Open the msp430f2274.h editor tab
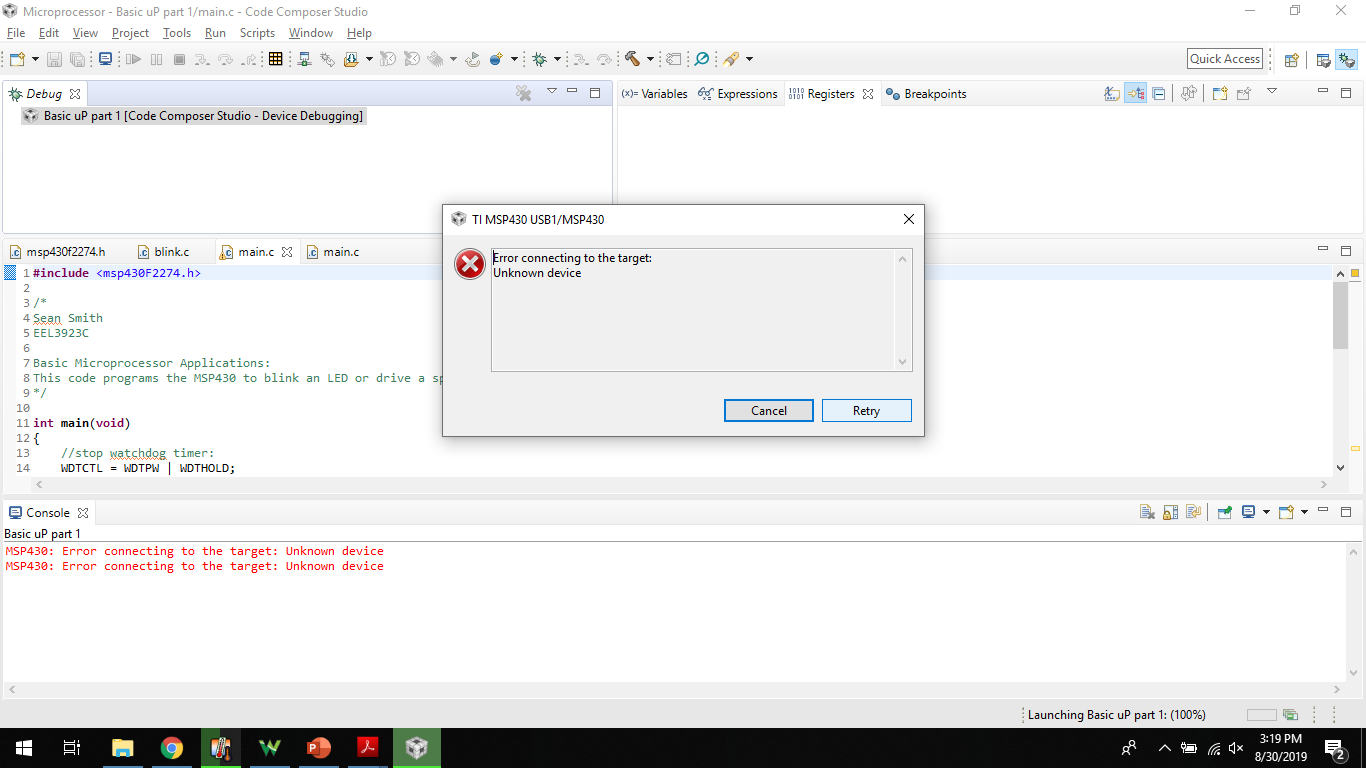The height and width of the screenshot is (768, 1366). click(58, 252)
